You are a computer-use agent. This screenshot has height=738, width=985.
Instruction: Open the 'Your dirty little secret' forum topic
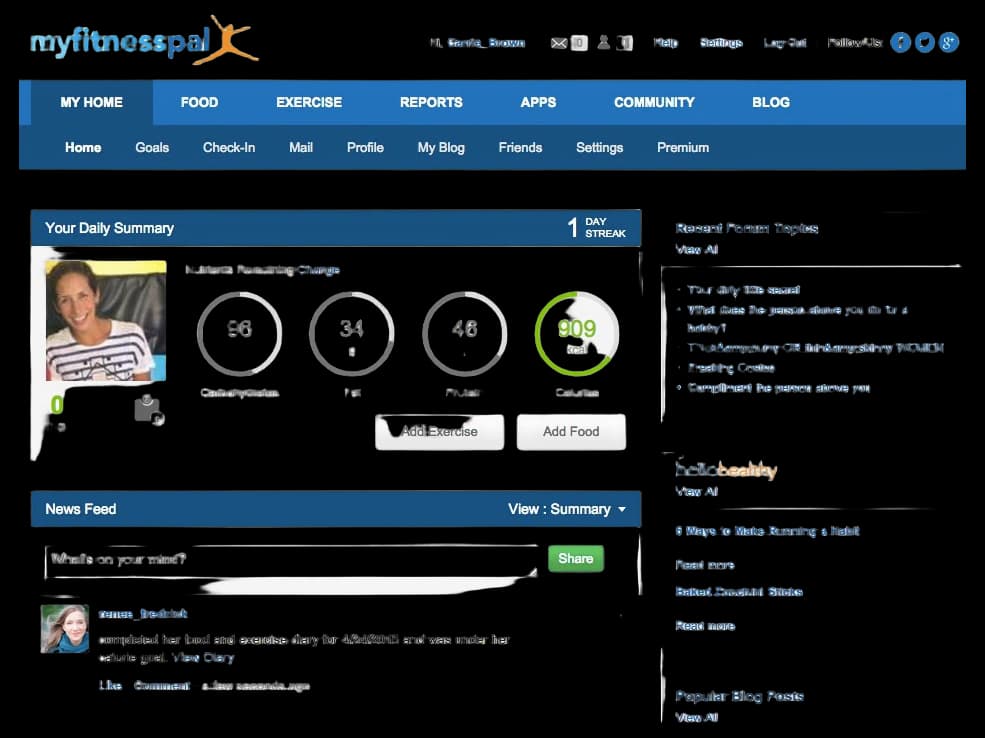pos(743,290)
